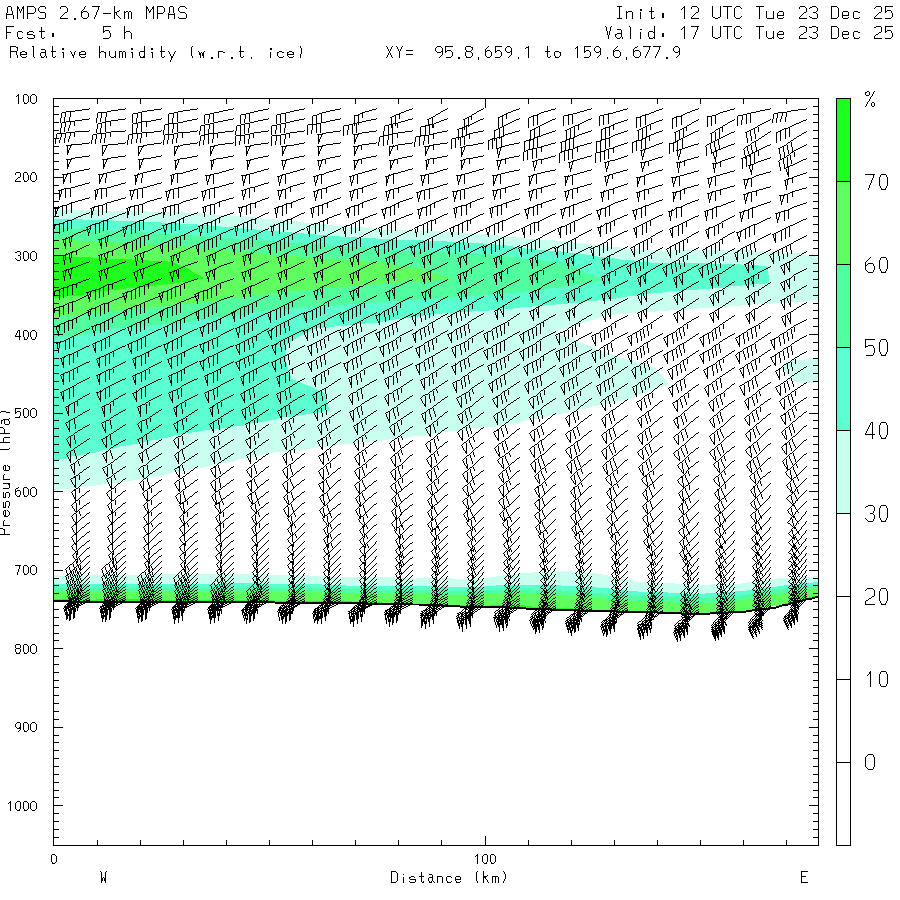Click the brightest green swatch above 70
Image resolution: width=900 pixels, height=900 pixels.
pyautogui.click(x=843, y=139)
